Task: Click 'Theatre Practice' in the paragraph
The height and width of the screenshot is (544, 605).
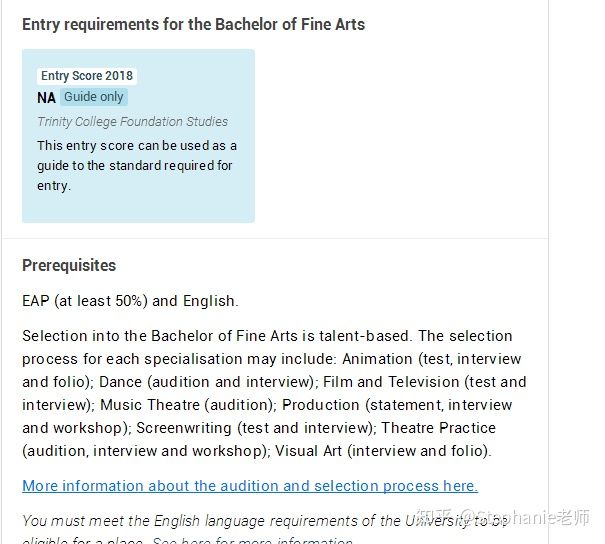Action: (438, 428)
